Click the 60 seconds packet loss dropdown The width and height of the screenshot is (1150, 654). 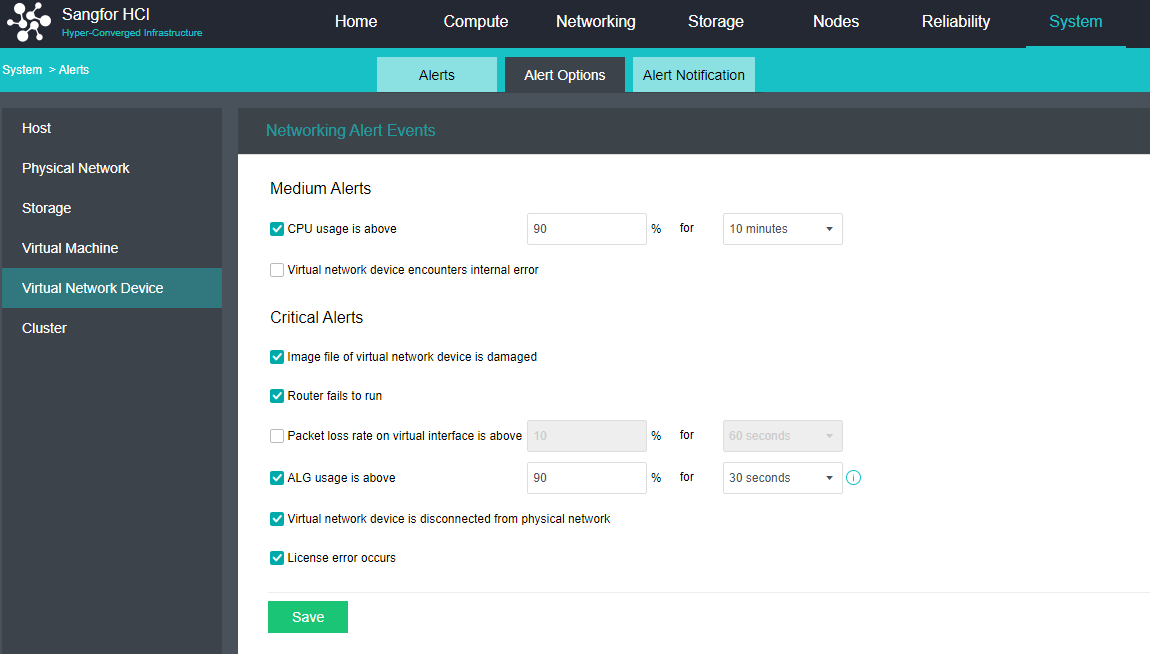point(782,436)
